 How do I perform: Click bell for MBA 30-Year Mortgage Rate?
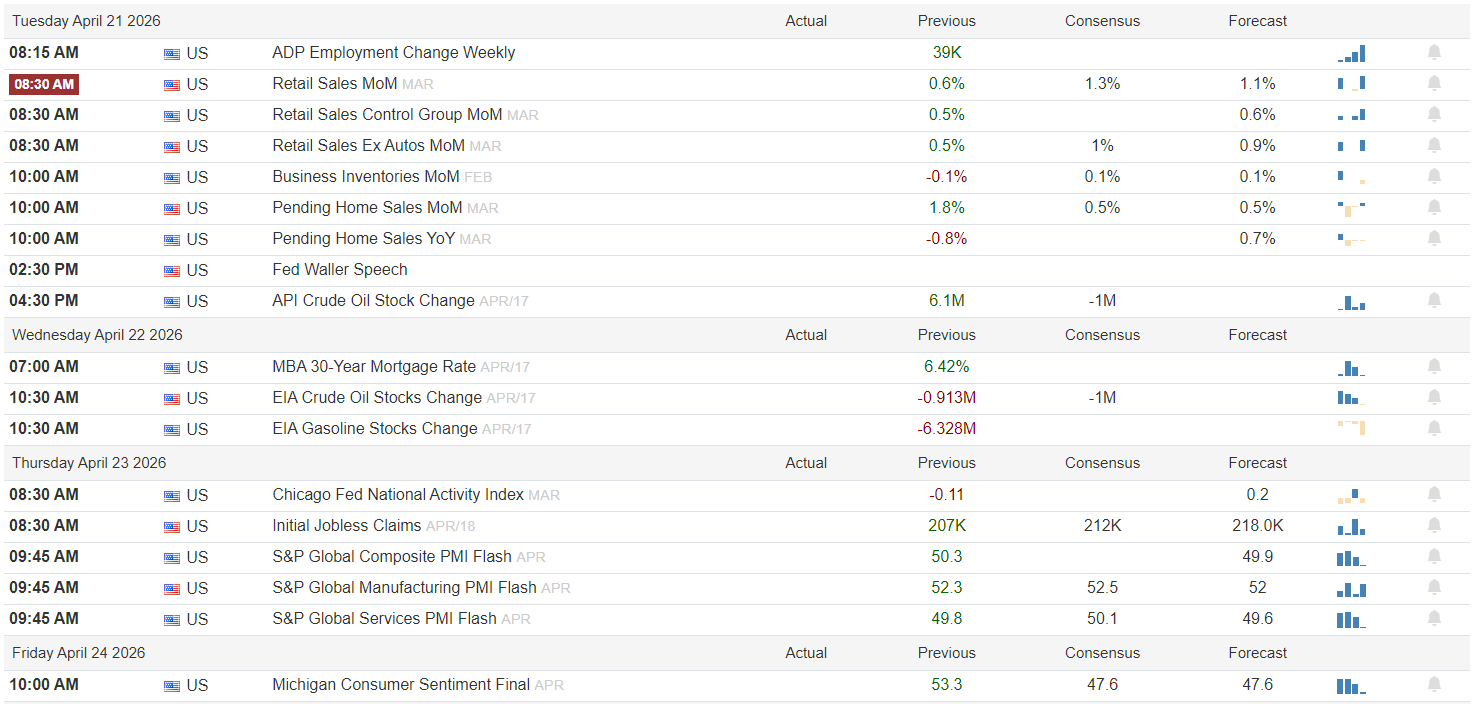pyautogui.click(x=1434, y=366)
